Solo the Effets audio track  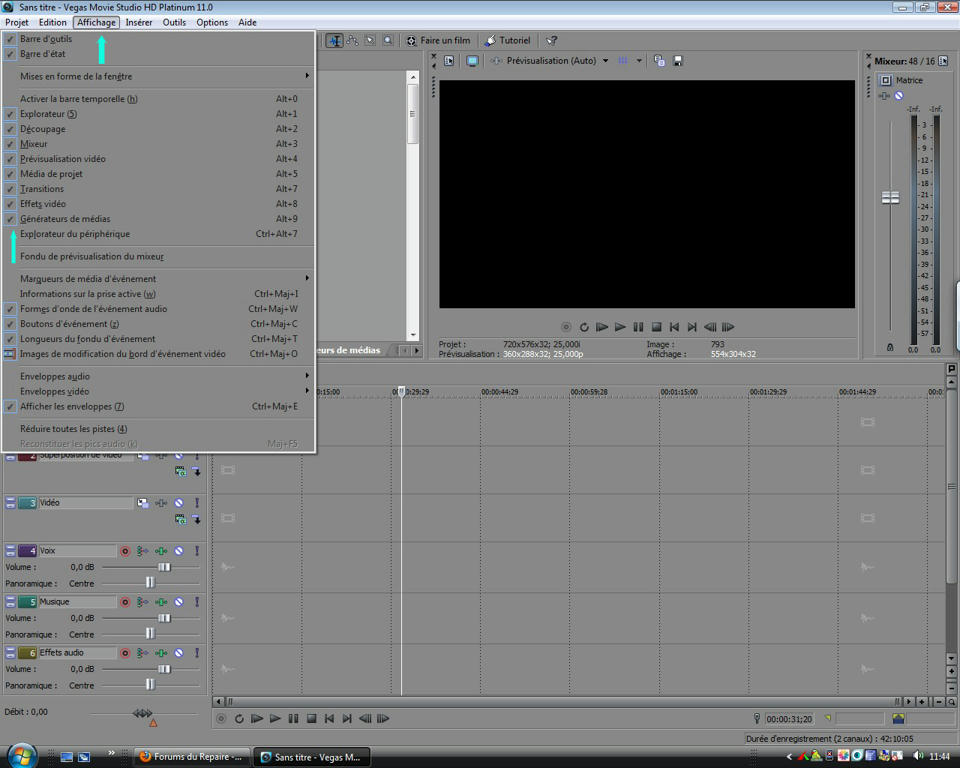click(x=197, y=653)
